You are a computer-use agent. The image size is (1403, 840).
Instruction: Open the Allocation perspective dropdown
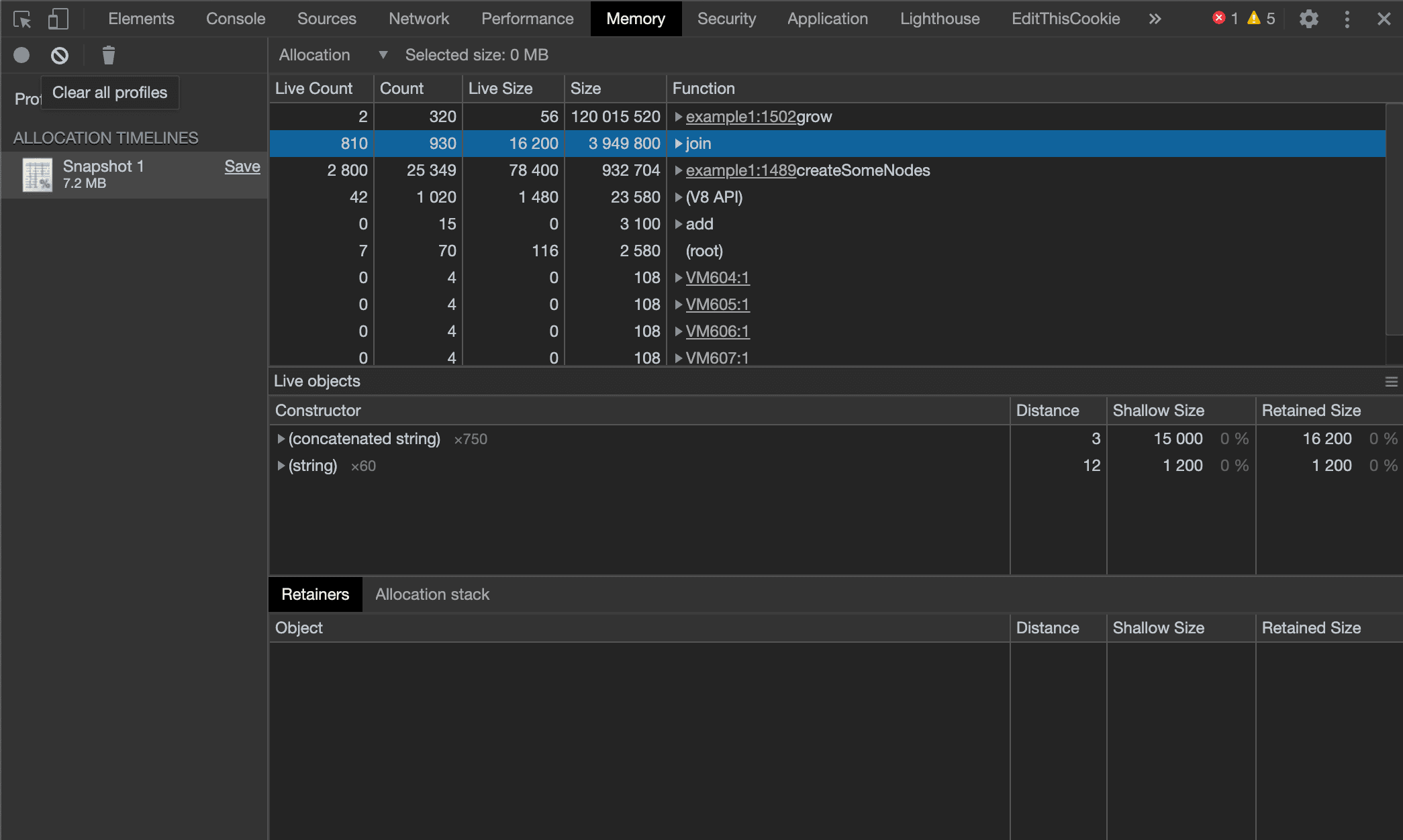point(333,55)
